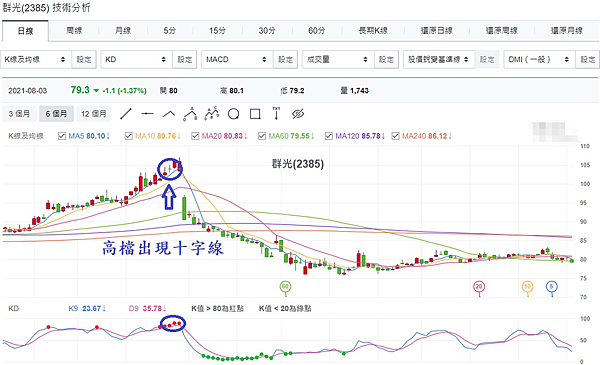Switch to the 周線 tab
Screen dimensions: 600x365
[x=74, y=31]
